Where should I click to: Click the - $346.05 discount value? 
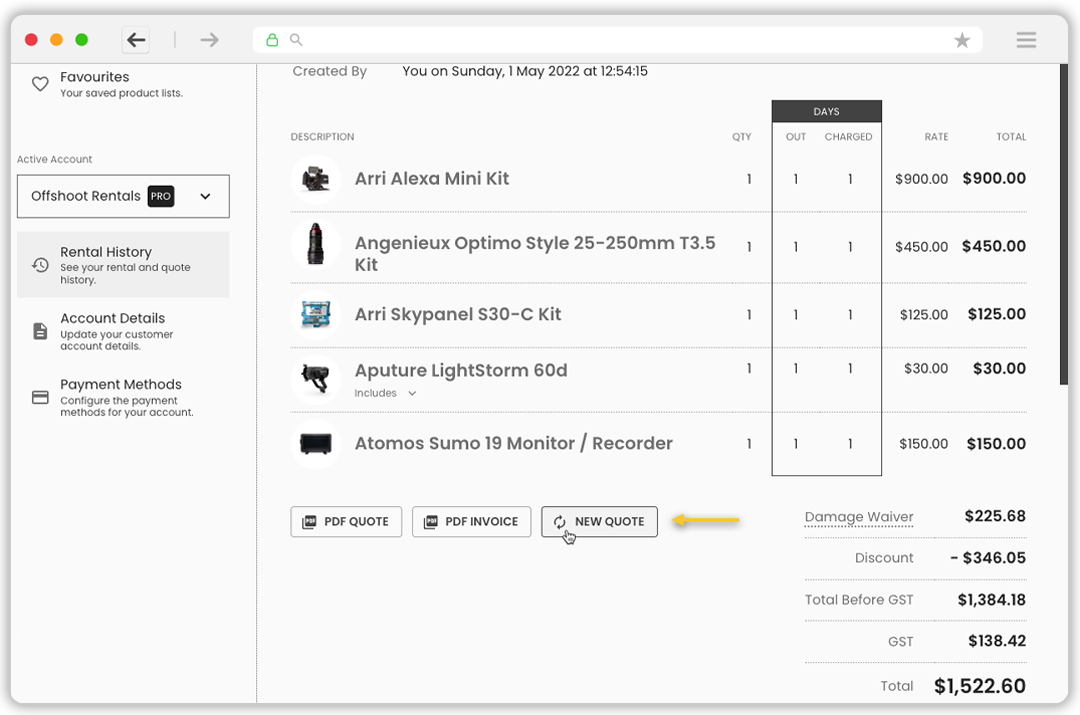click(x=988, y=558)
